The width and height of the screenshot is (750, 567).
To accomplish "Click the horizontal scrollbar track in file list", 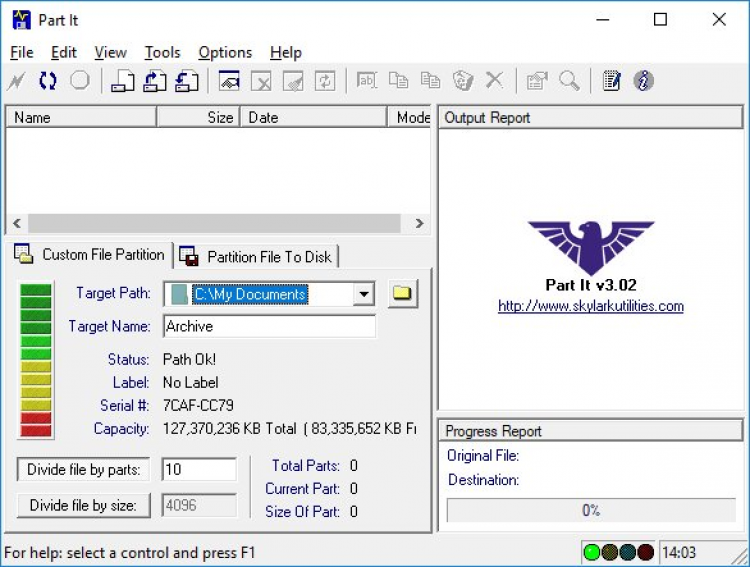I will pyautogui.click(x=214, y=223).
